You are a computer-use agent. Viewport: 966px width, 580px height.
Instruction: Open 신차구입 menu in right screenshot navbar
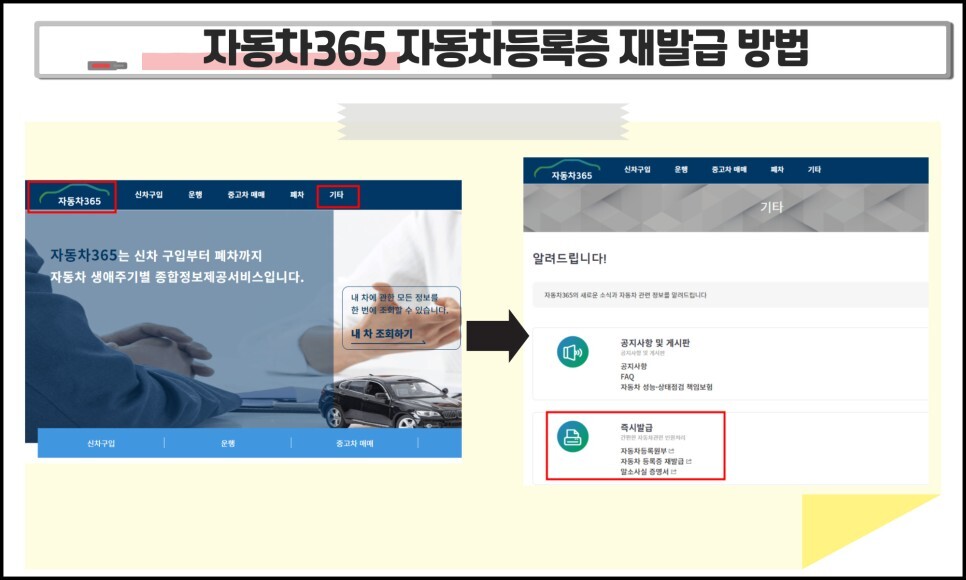click(x=637, y=170)
